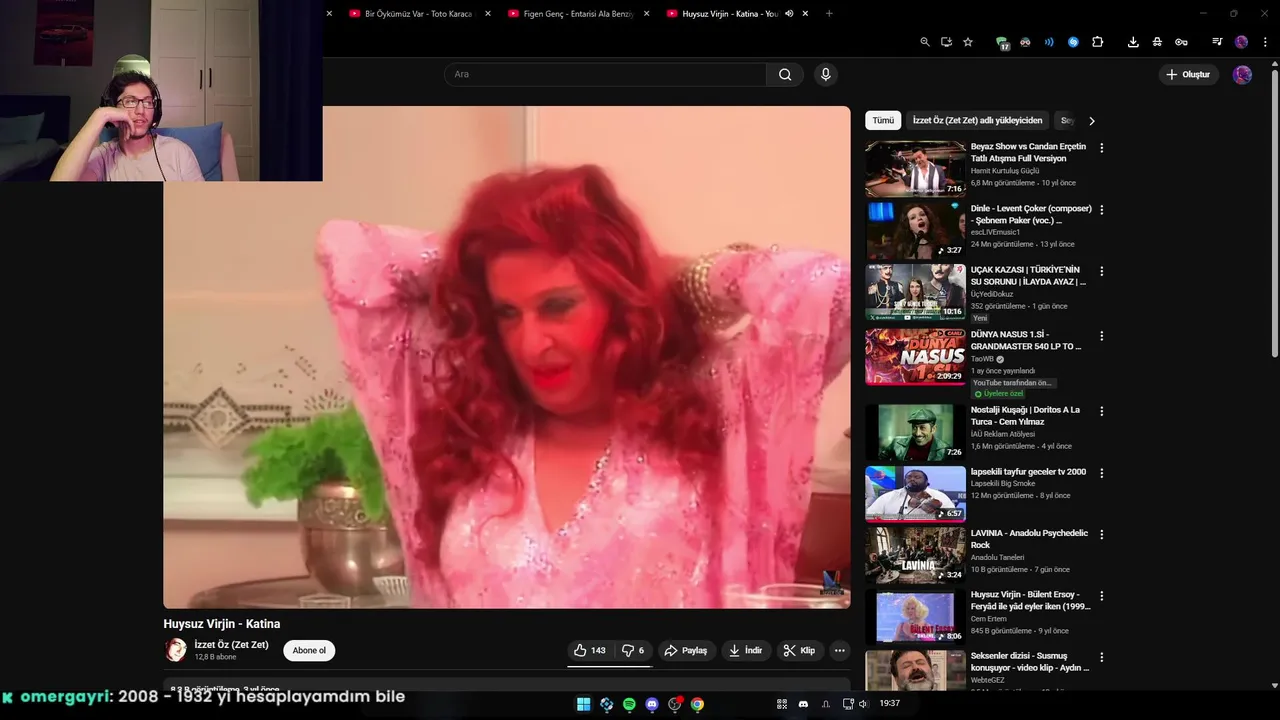The height and width of the screenshot is (720, 1280).
Task: Click the incognito-style hat extension icon
Action: click(1157, 42)
